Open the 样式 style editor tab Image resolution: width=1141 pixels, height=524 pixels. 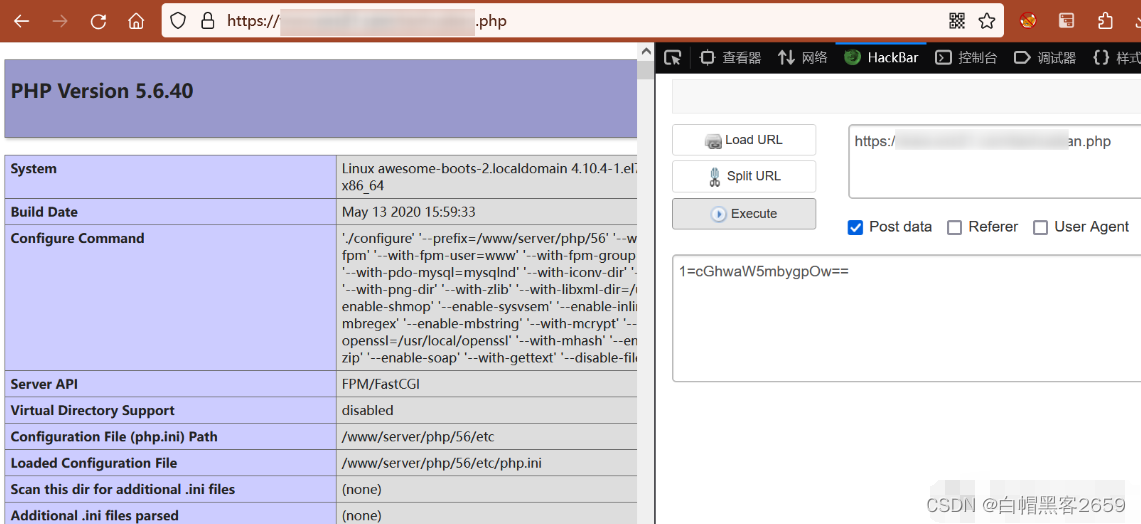(x=1117, y=57)
